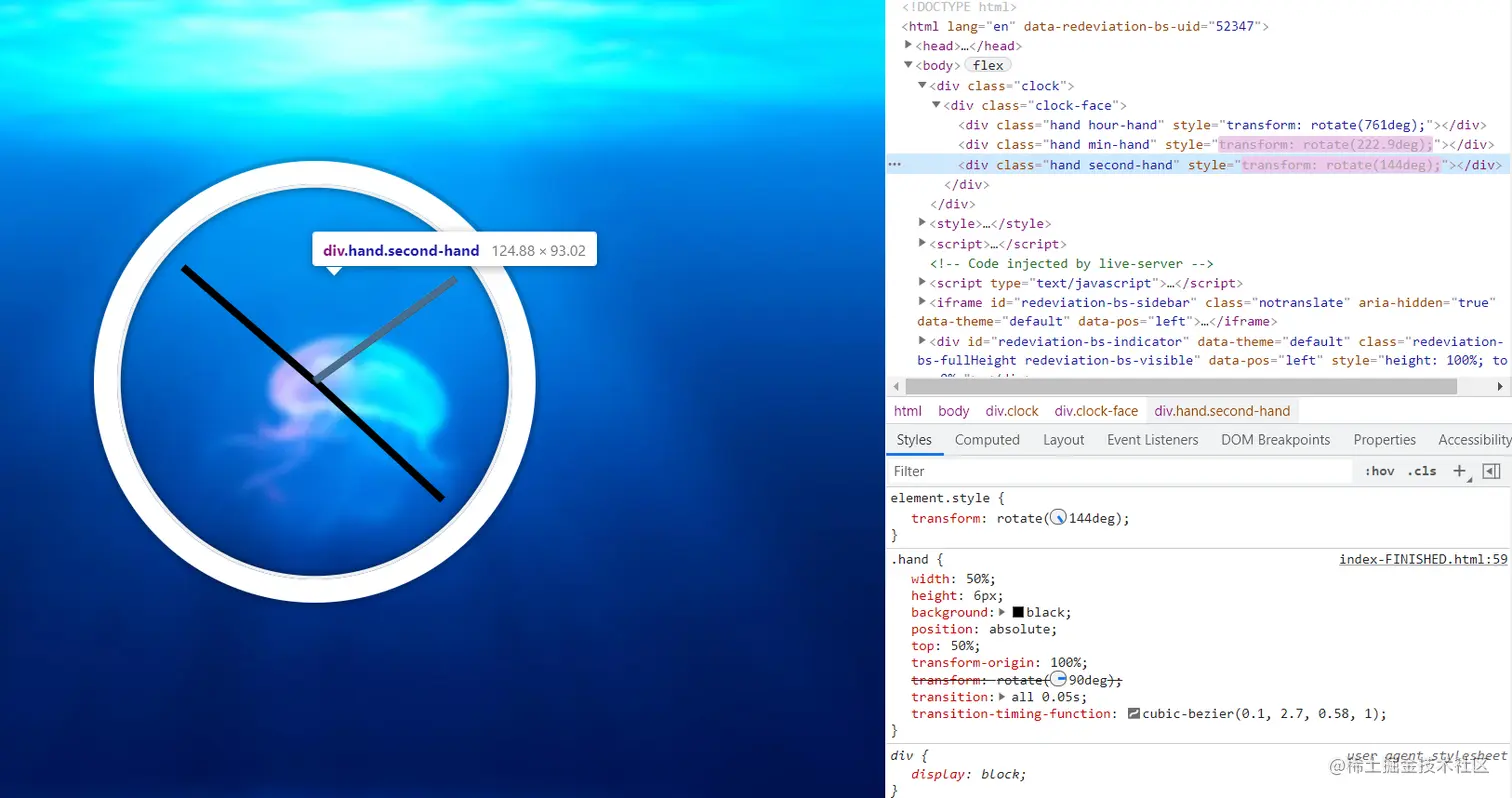Screen dimensions: 1512x798
Task: Select the second-hand div row
Action: [x=1198, y=165]
